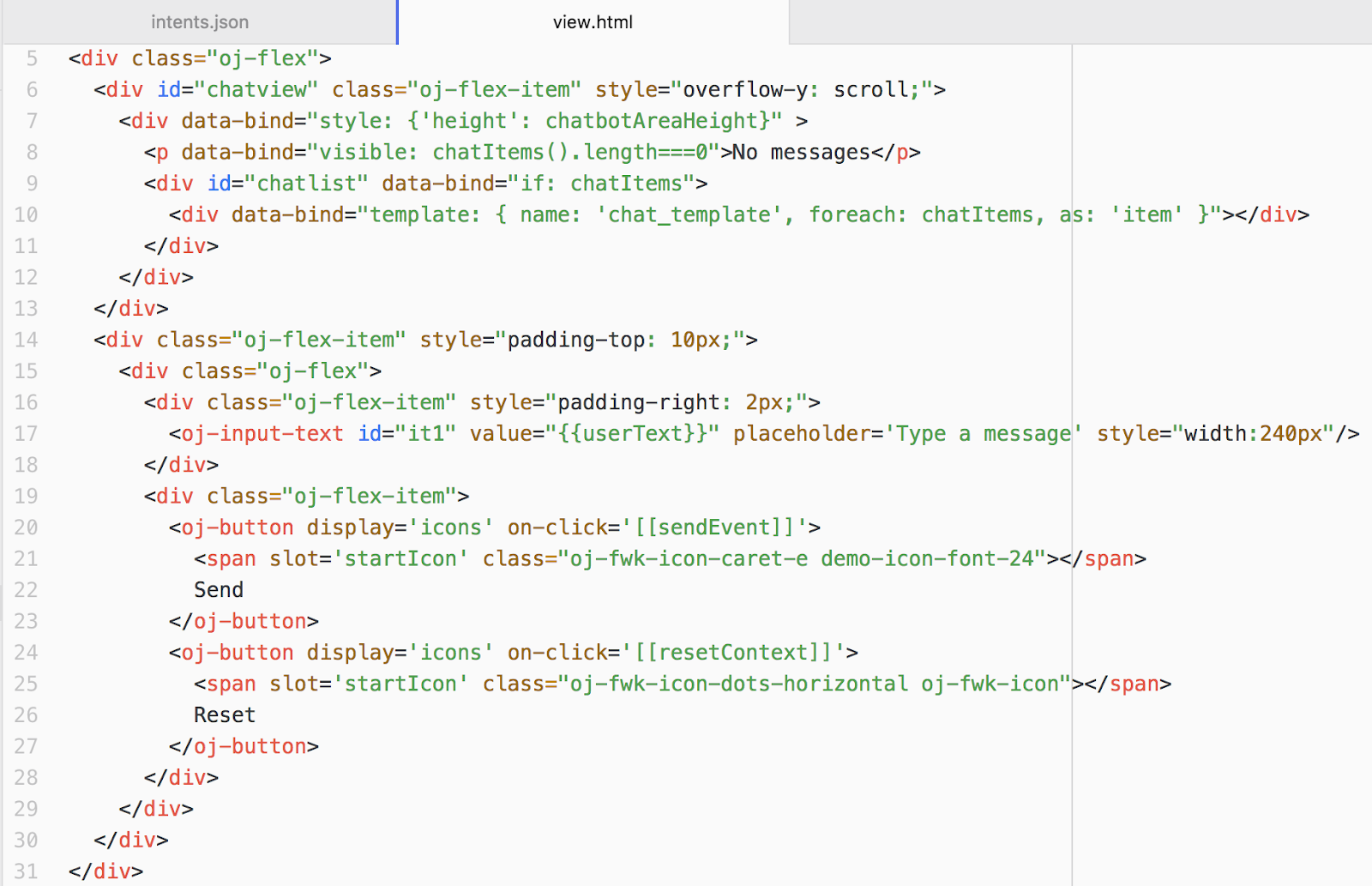The width and height of the screenshot is (1372, 886).
Task: Switch to the intents.json tab
Action: click(199, 21)
